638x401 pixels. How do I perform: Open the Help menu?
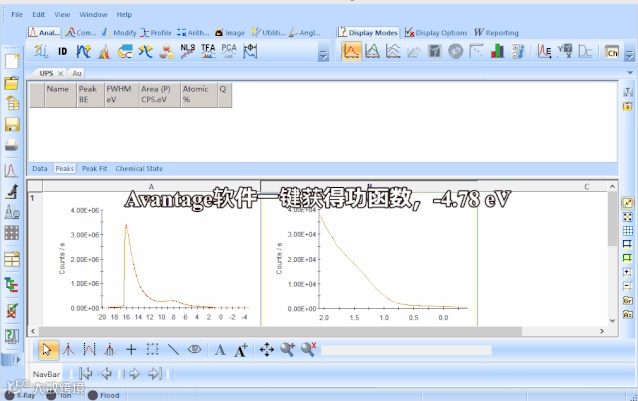pyautogui.click(x=124, y=15)
